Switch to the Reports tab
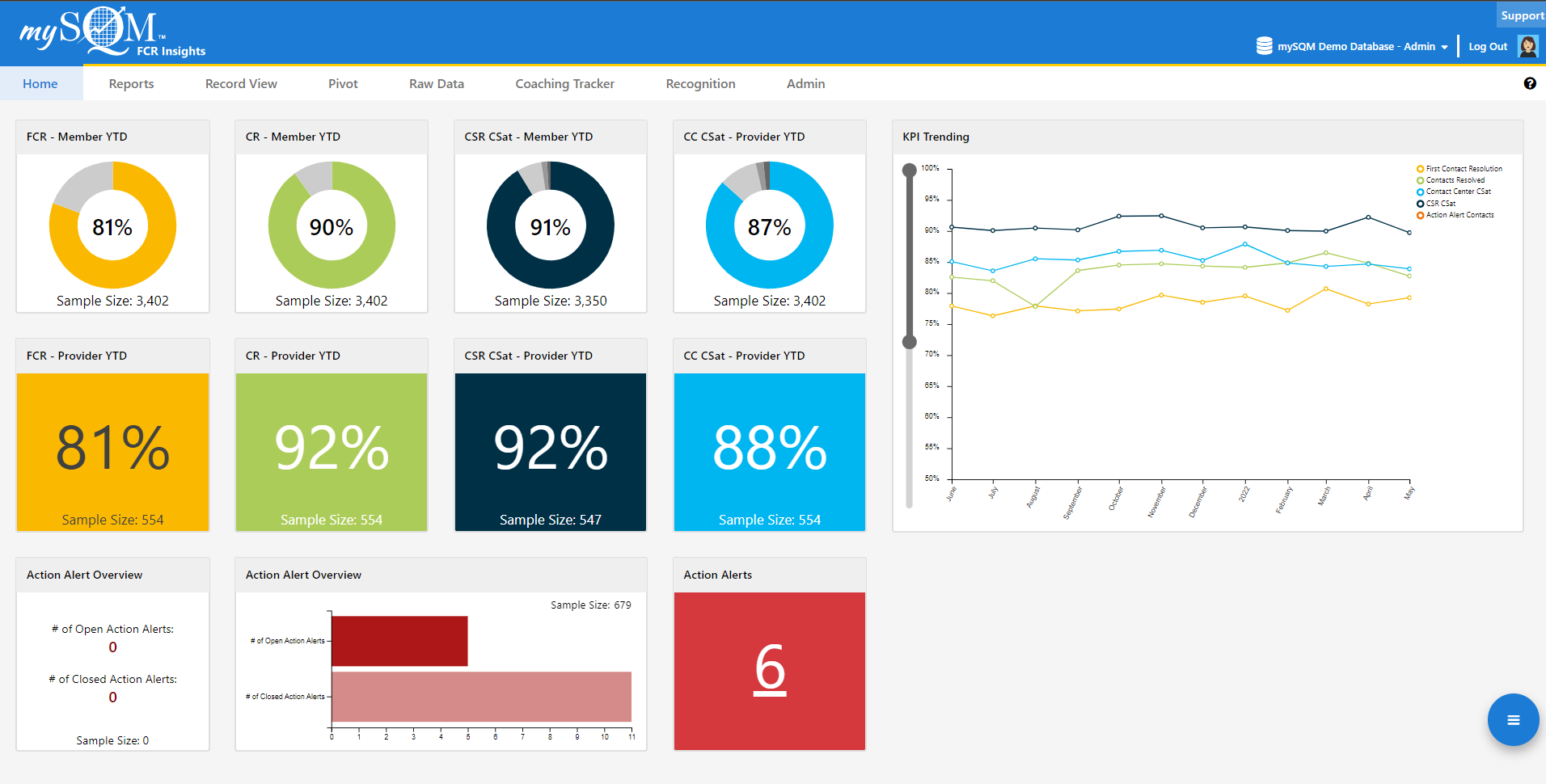Viewport: 1546px width, 784px height. [x=131, y=83]
